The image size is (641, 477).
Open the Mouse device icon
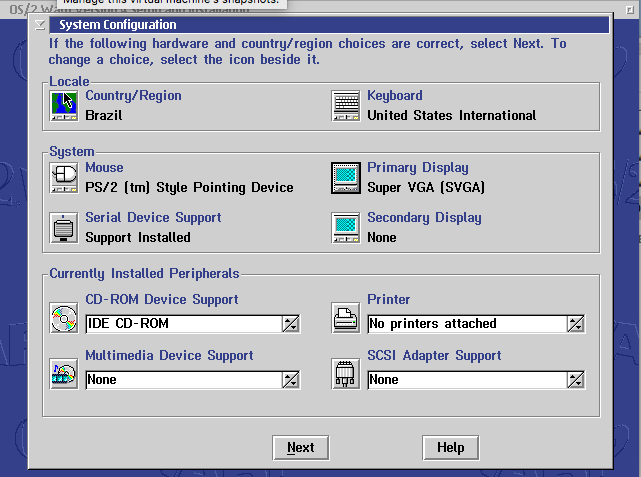(64, 177)
